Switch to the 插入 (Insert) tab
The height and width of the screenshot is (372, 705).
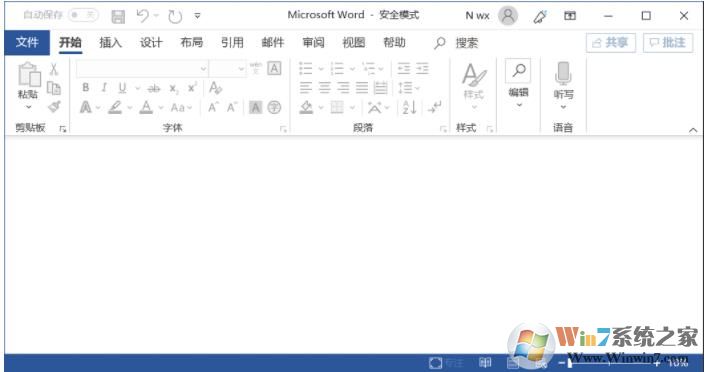tap(111, 43)
